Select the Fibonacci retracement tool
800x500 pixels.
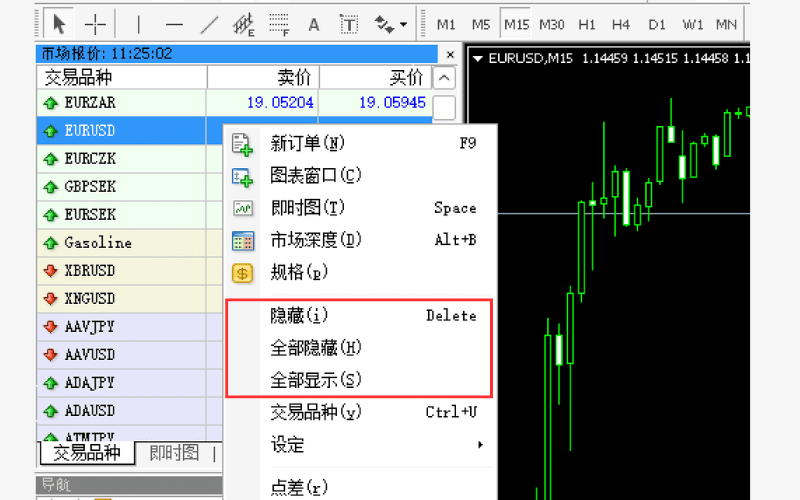pos(279,24)
